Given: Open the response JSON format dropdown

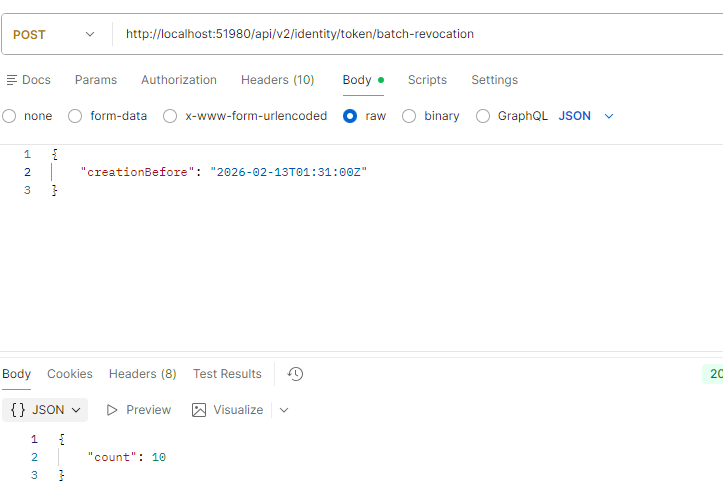Looking at the screenshot, I should (x=45, y=410).
